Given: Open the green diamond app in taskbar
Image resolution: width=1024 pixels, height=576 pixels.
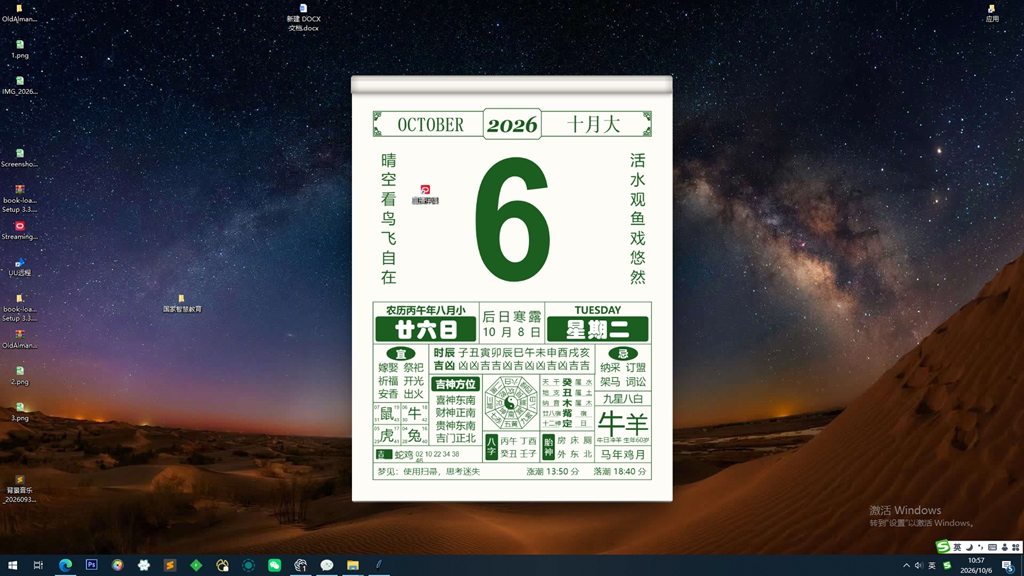Looking at the screenshot, I should (196, 565).
